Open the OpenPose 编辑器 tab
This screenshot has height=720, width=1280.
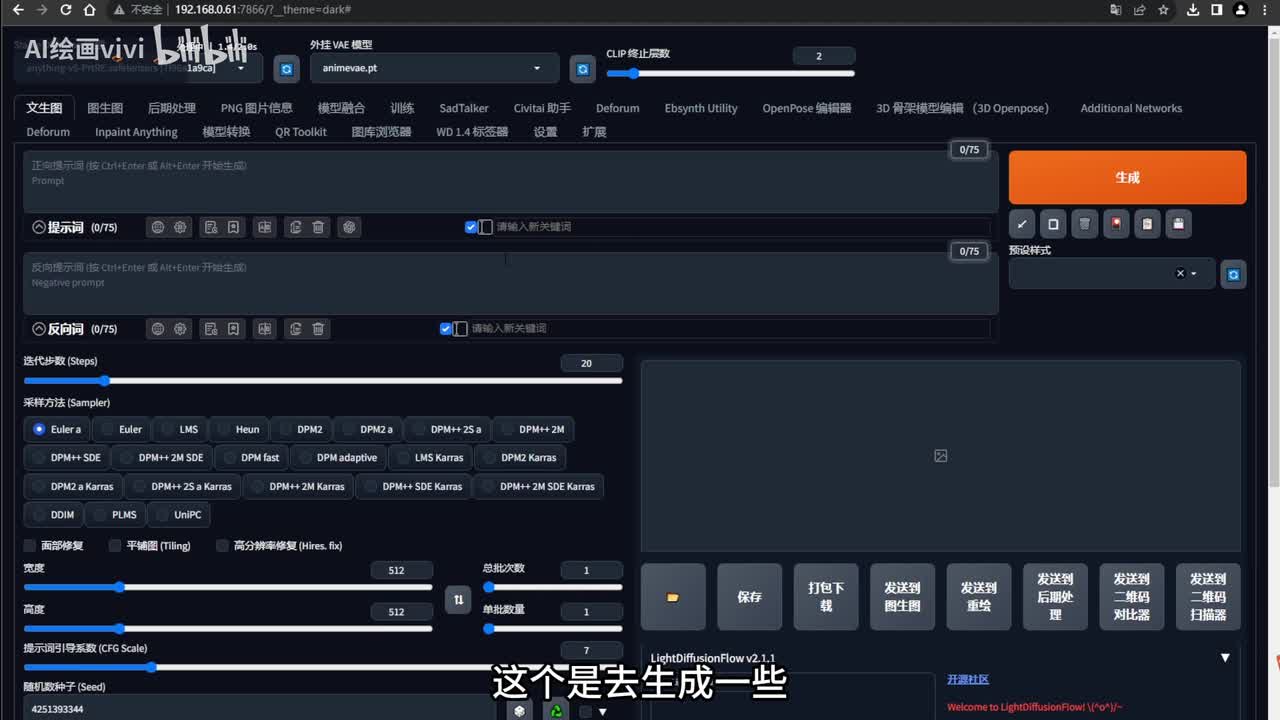point(806,108)
